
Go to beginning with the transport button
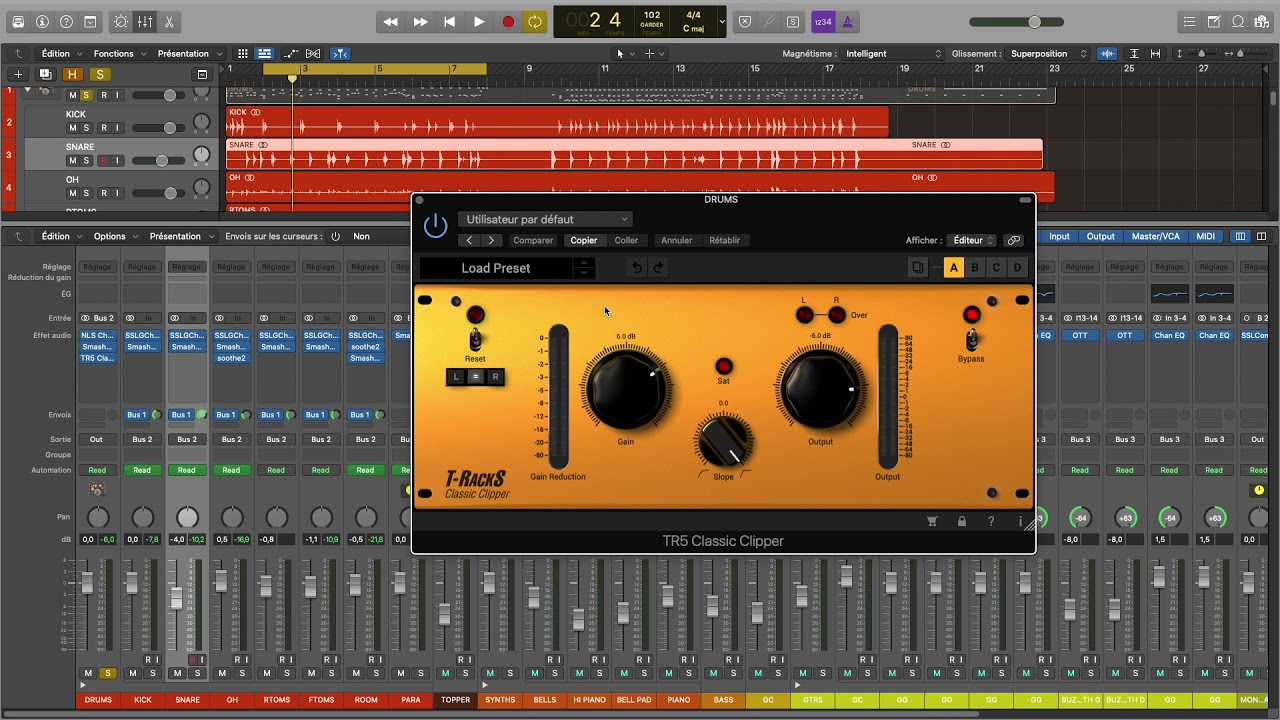[450, 22]
